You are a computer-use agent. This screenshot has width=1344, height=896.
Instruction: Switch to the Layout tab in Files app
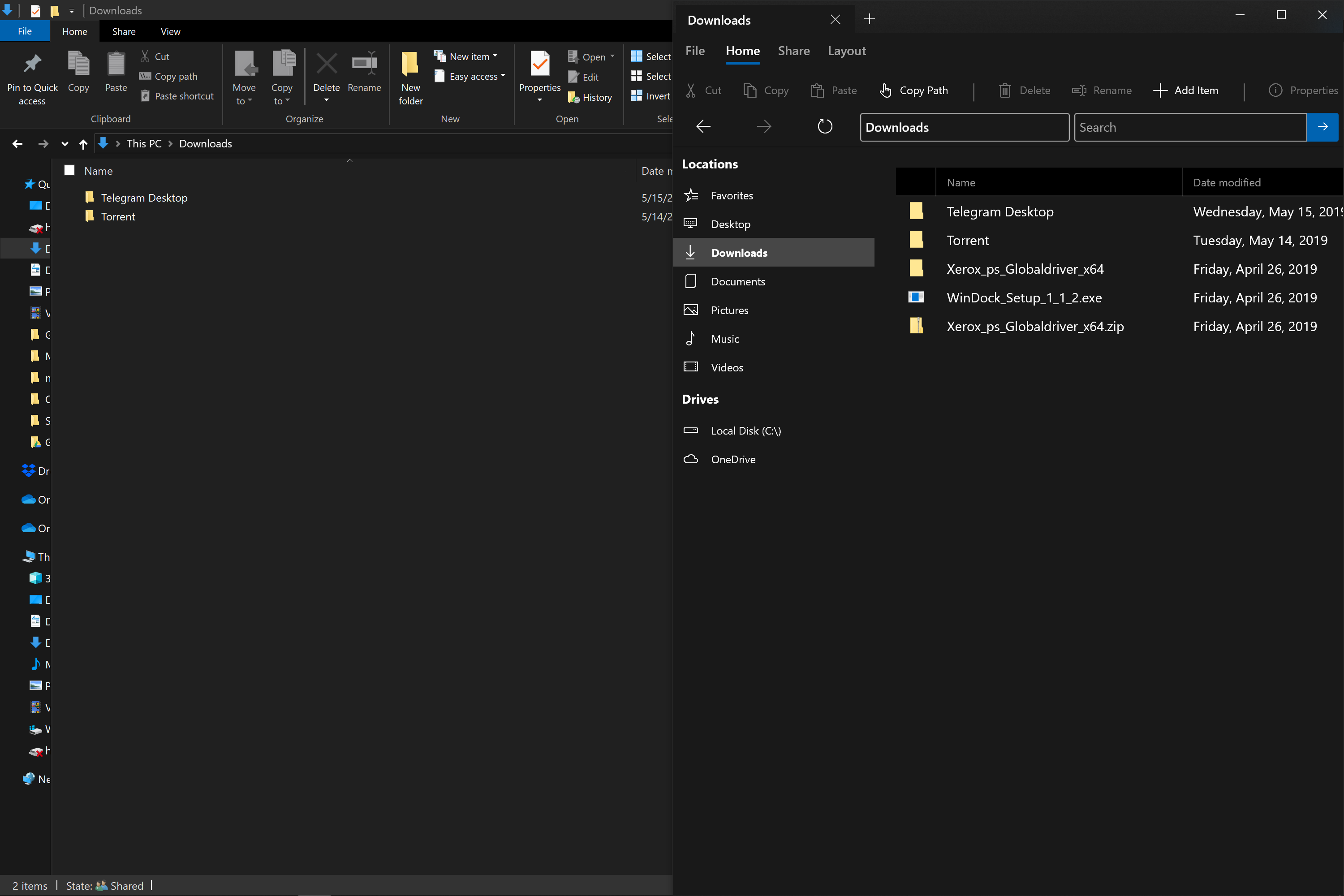847,51
